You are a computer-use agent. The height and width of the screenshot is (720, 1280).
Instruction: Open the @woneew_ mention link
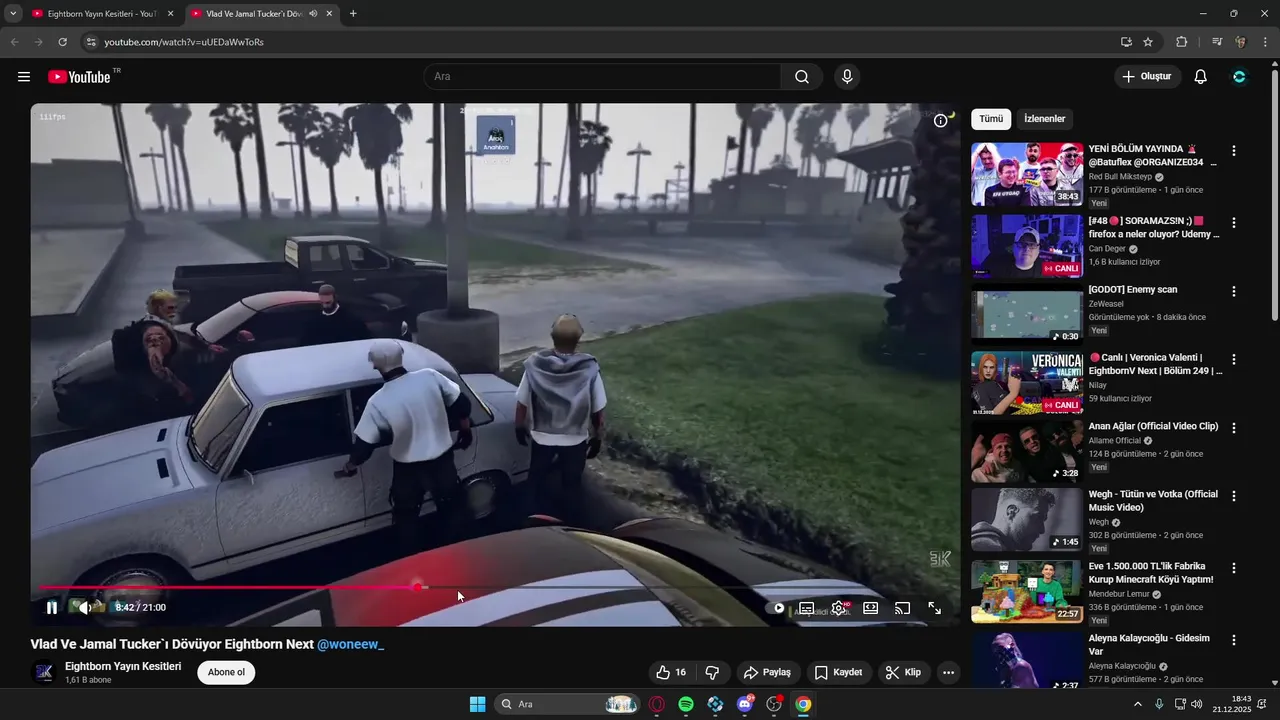coord(351,644)
